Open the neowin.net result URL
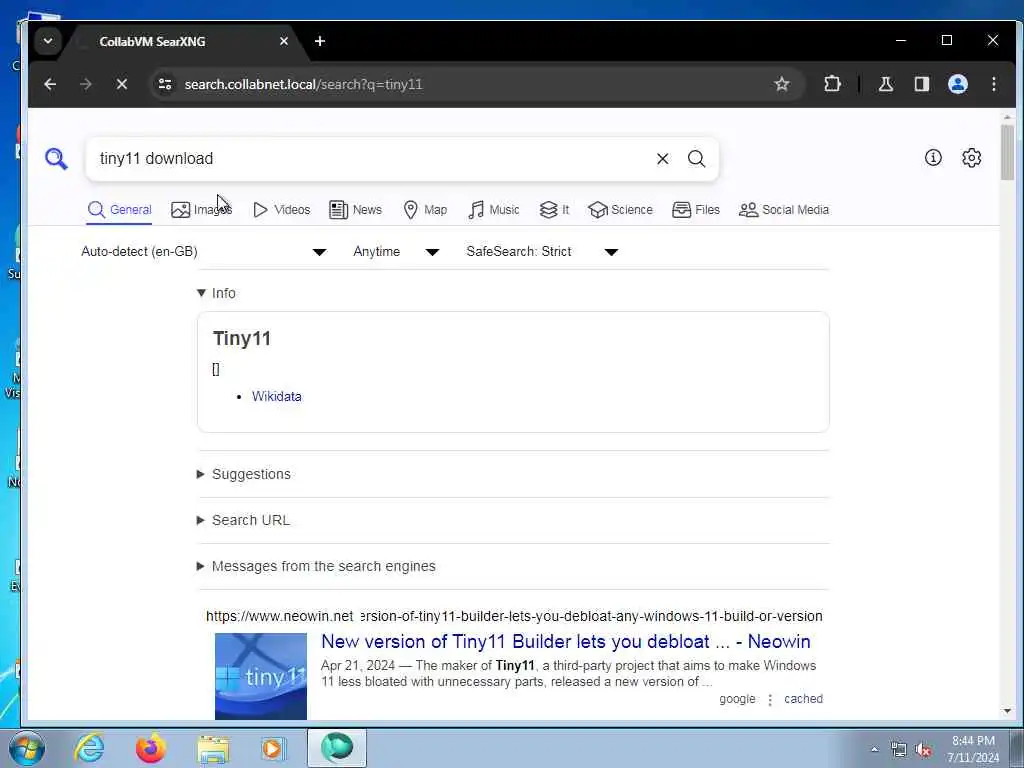 (514, 616)
